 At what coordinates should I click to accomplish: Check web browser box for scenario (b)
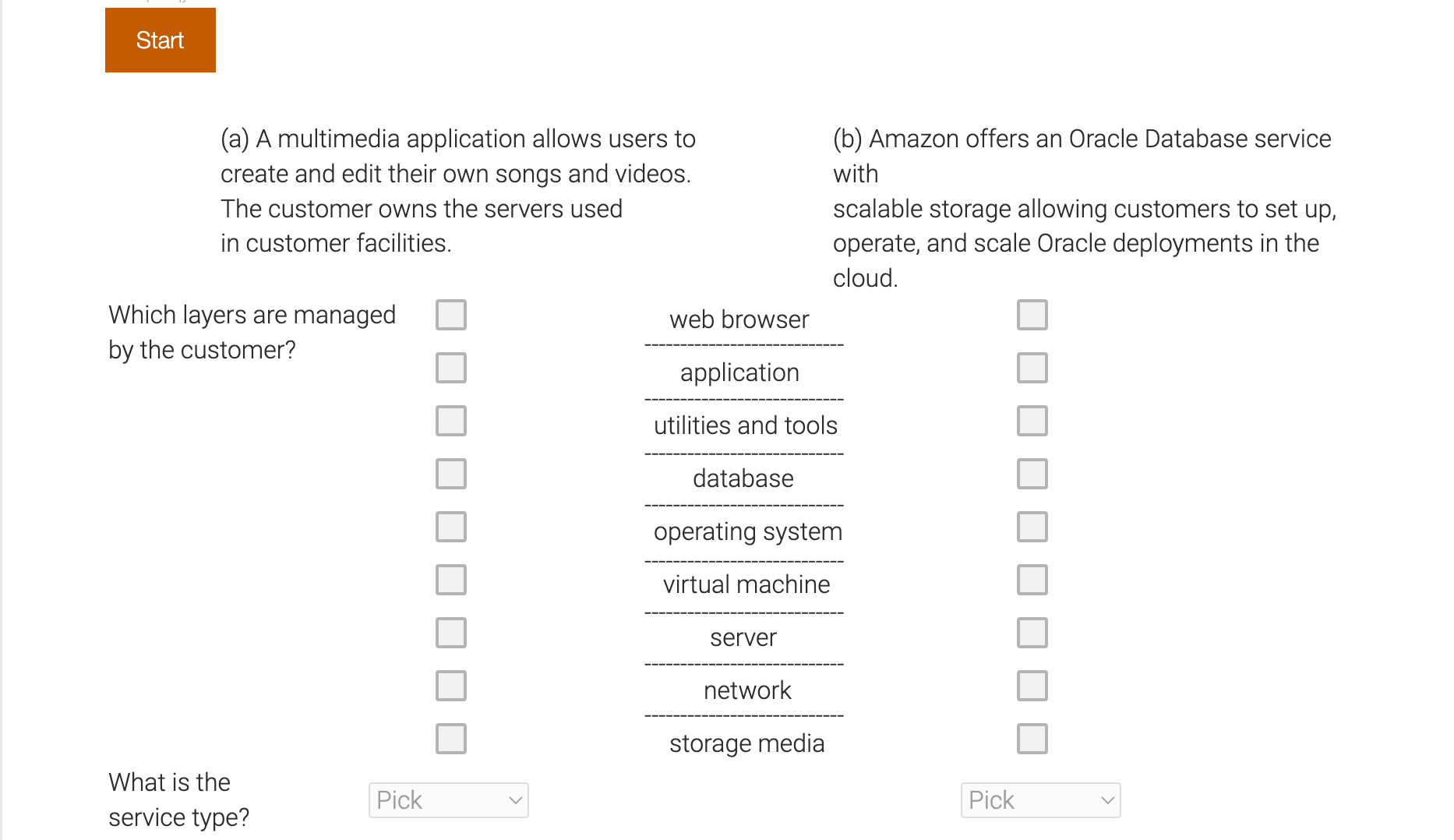pyautogui.click(x=1032, y=315)
